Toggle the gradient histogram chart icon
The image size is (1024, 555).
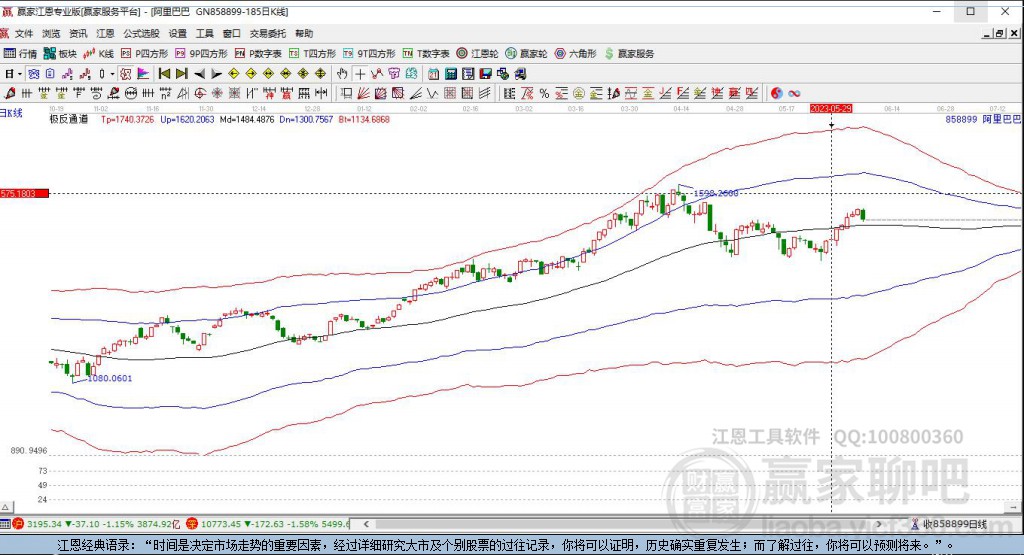(143, 74)
